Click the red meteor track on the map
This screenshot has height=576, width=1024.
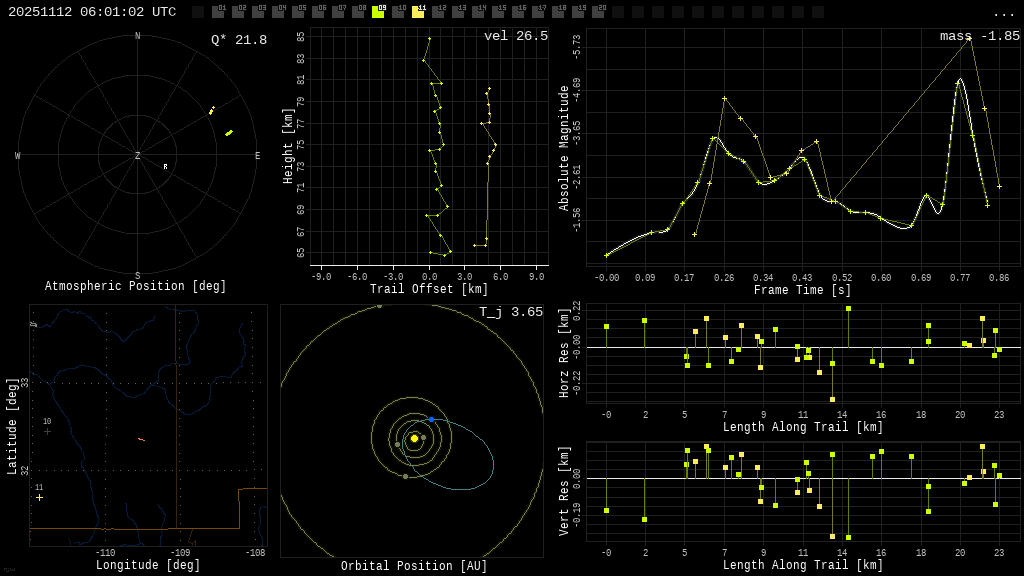click(x=141, y=439)
